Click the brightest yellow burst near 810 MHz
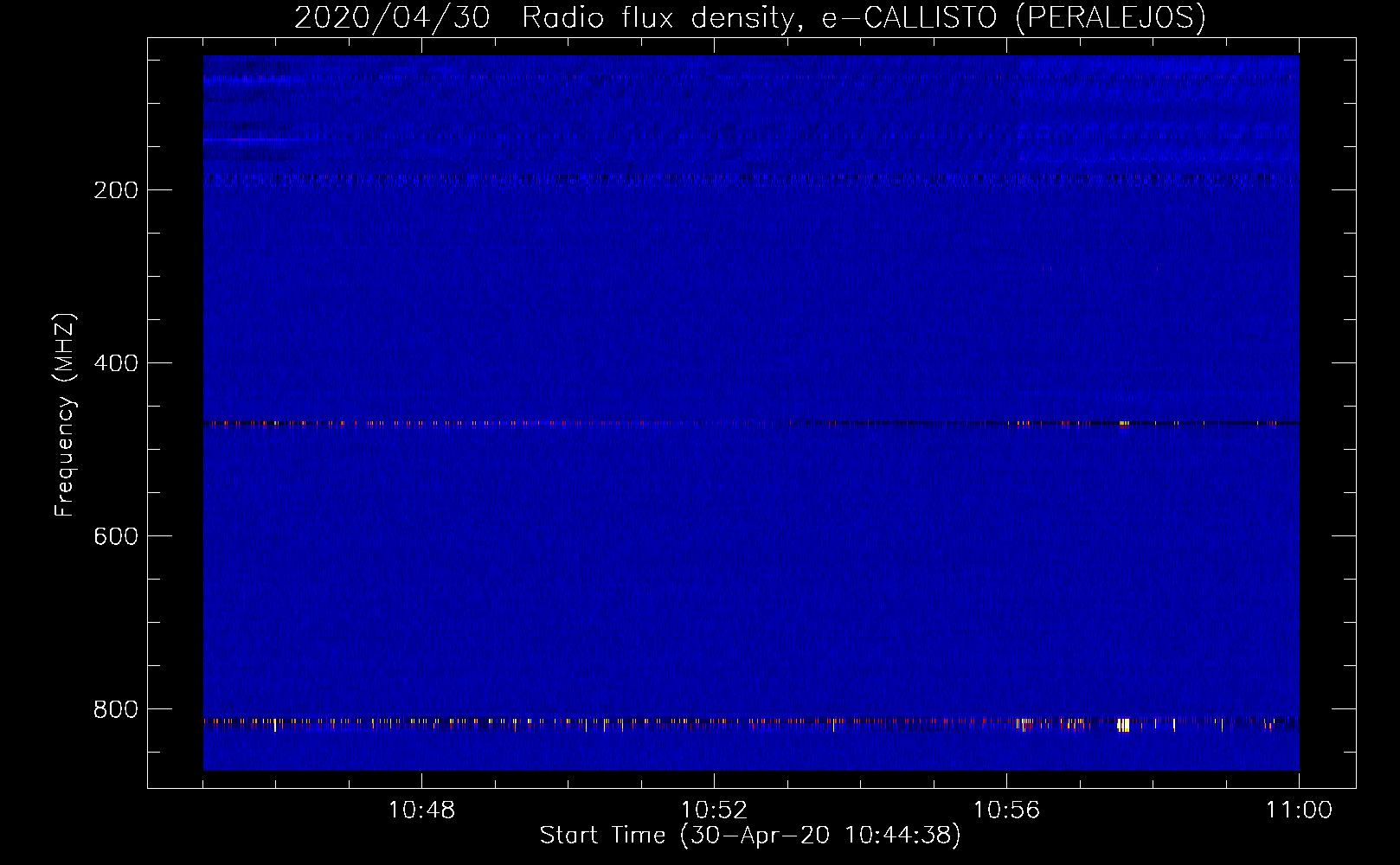The width and height of the screenshot is (1400, 865). point(1123,725)
